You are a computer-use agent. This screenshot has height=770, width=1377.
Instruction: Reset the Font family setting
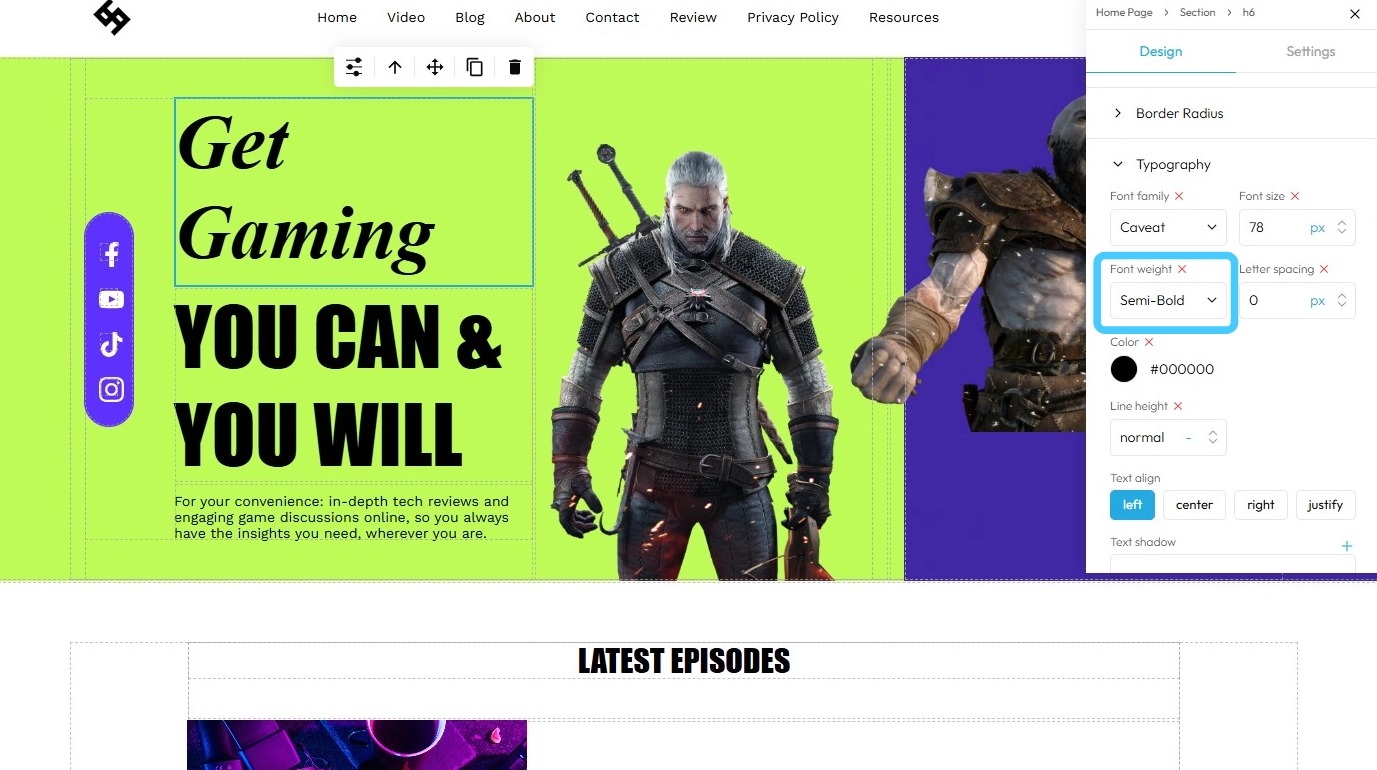[1179, 196]
